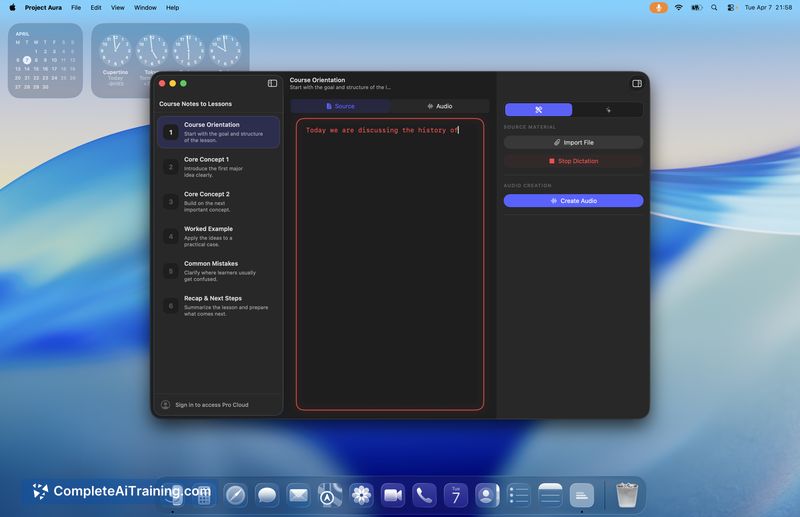Click the Create Audio button

click(573, 201)
